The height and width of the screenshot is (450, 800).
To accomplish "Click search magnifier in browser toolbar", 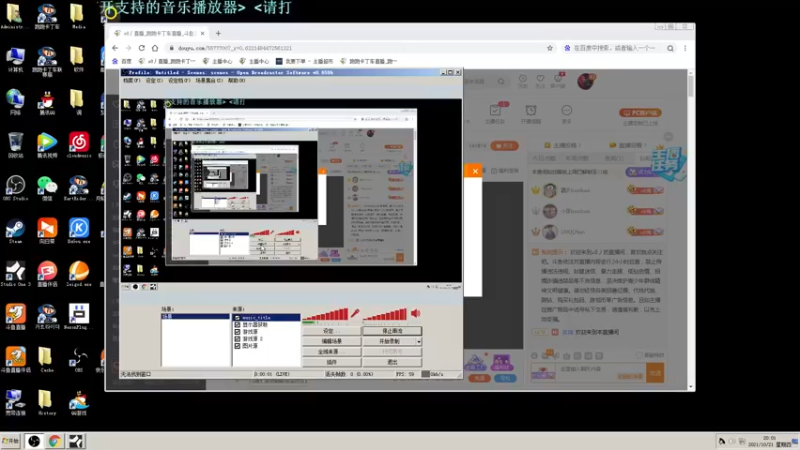I will coord(670,48).
